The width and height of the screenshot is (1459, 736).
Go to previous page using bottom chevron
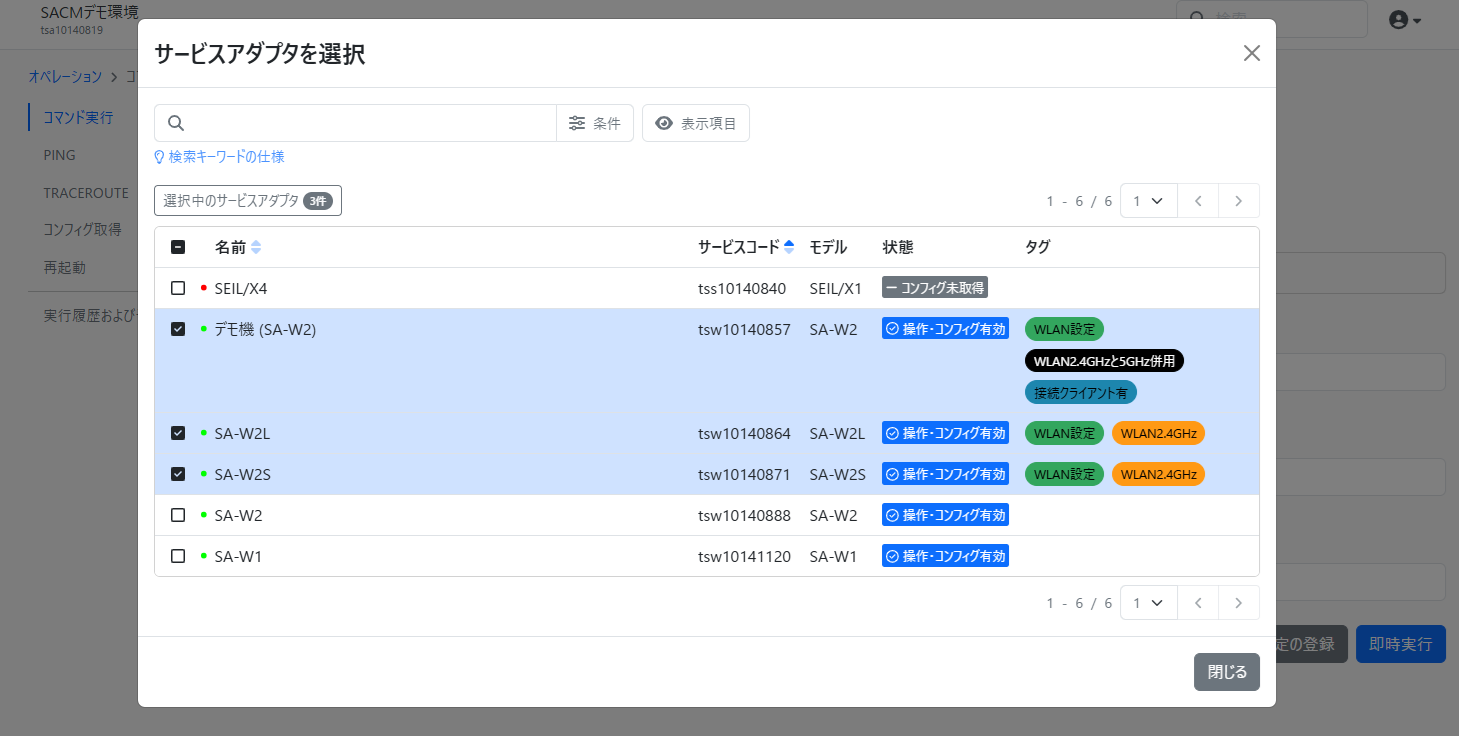click(x=1198, y=603)
